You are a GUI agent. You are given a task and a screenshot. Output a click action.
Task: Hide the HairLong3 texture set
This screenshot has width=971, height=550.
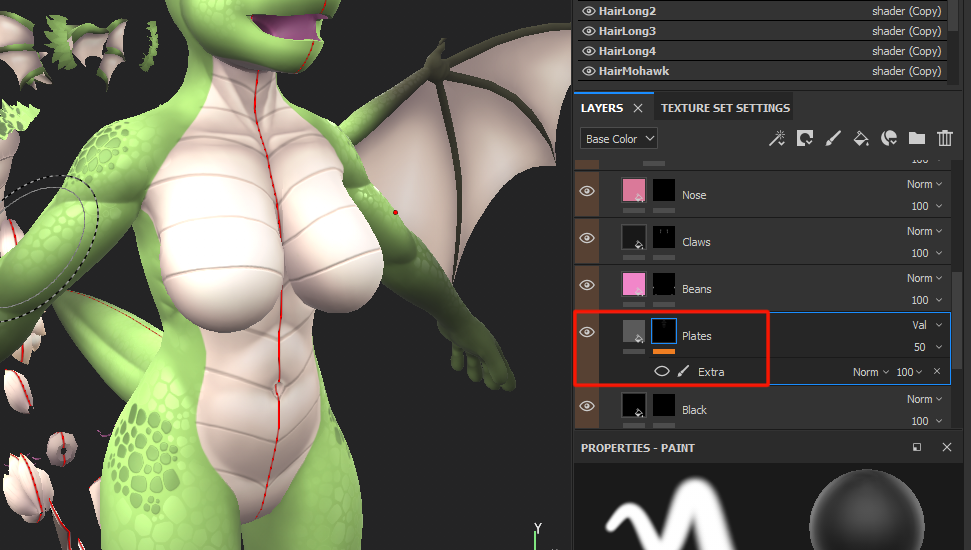[589, 31]
